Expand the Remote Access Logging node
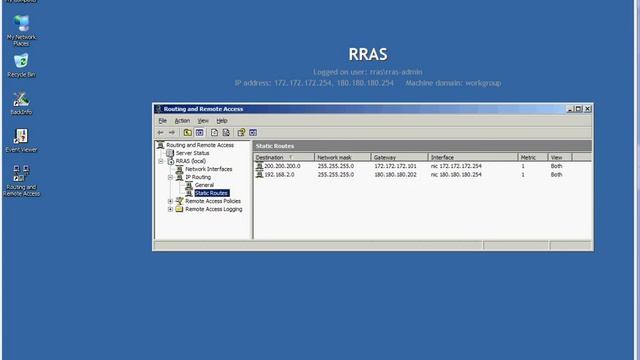The image size is (640, 360). coord(171,209)
